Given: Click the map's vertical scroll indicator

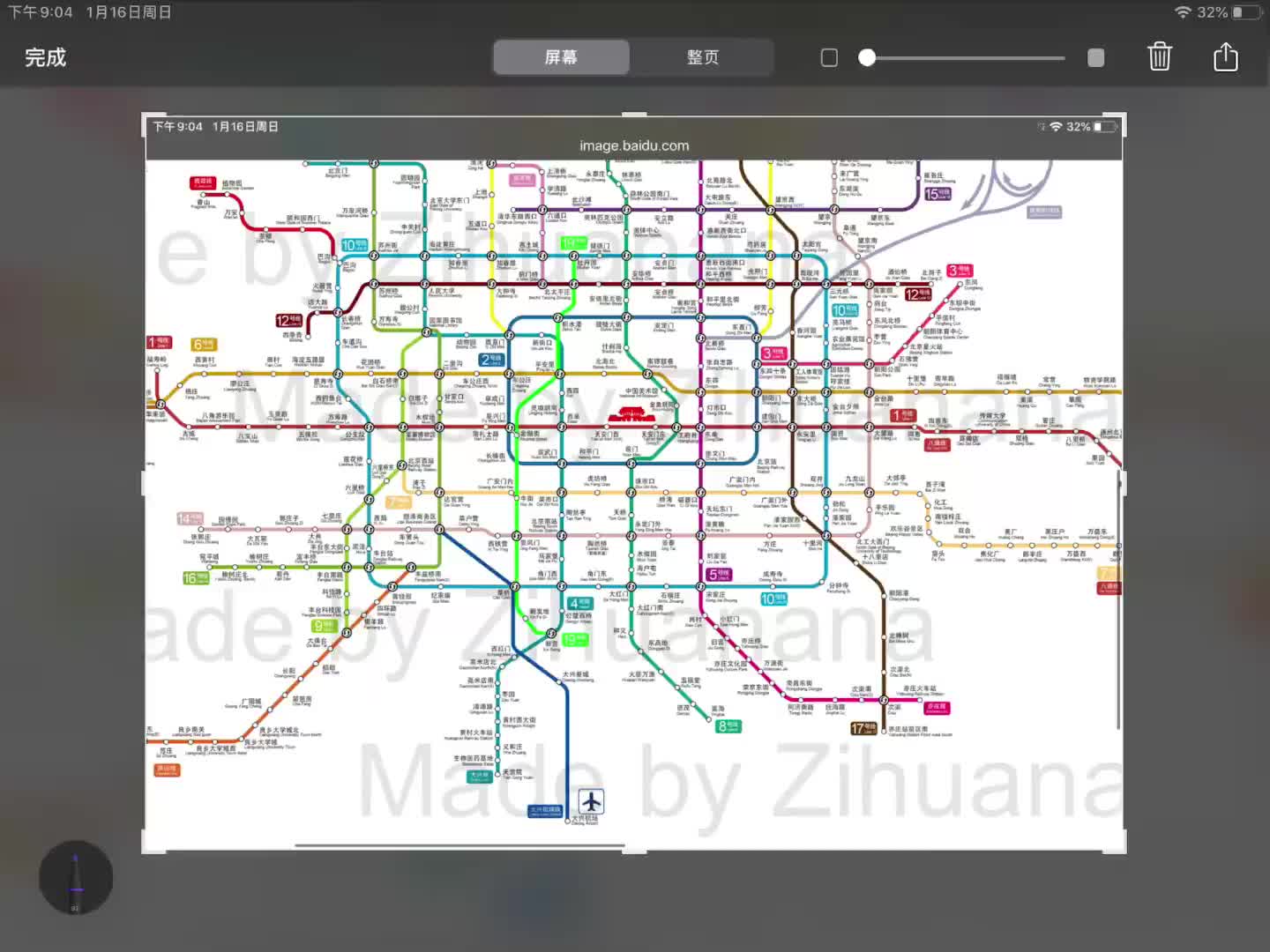Looking at the screenshot, I should pos(1118,599).
